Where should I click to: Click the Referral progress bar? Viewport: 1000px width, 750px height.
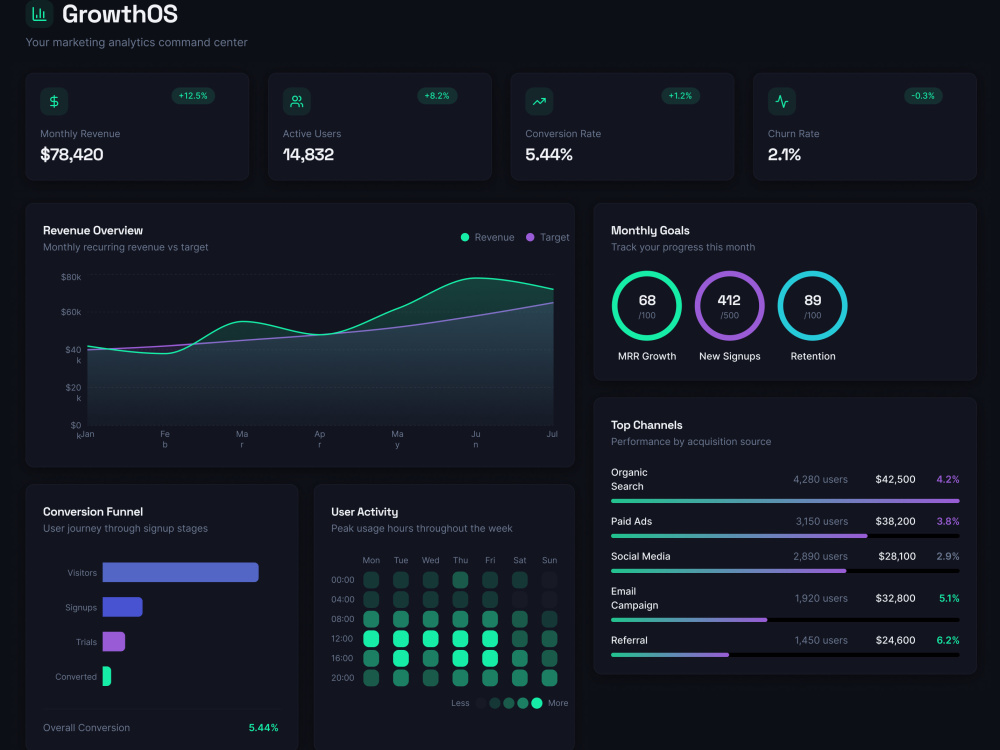(785, 654)
